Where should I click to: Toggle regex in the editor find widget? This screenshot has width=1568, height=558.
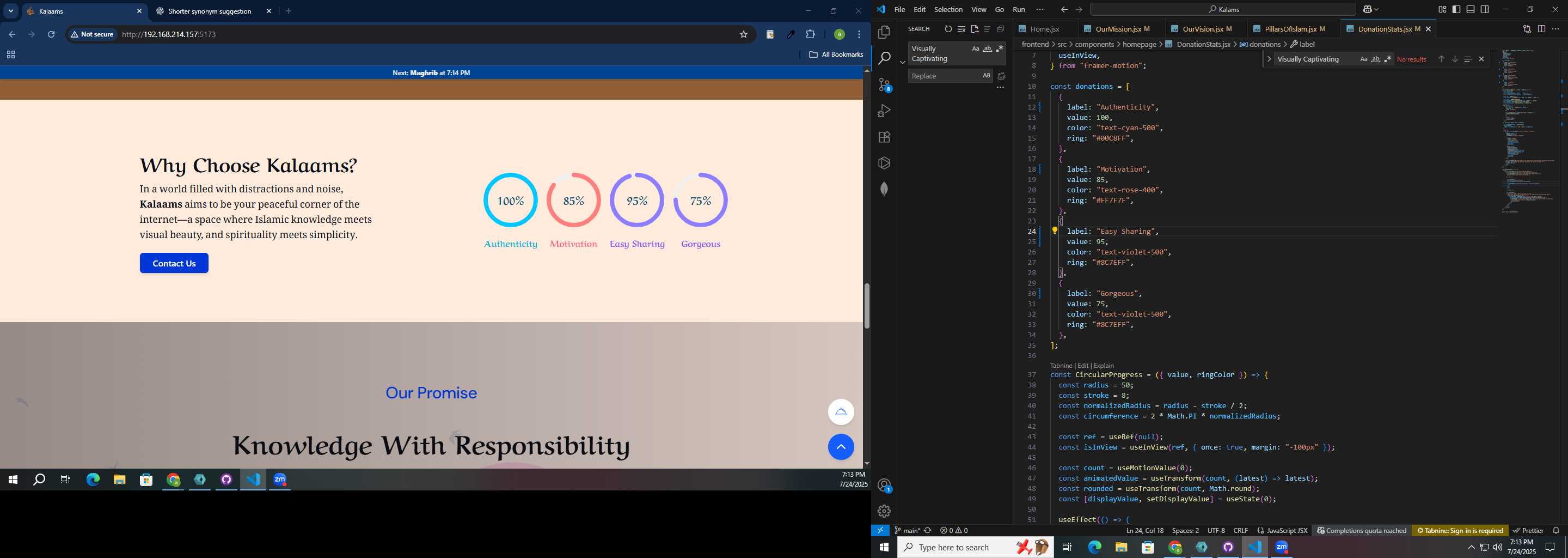(x=1387, y=59)
